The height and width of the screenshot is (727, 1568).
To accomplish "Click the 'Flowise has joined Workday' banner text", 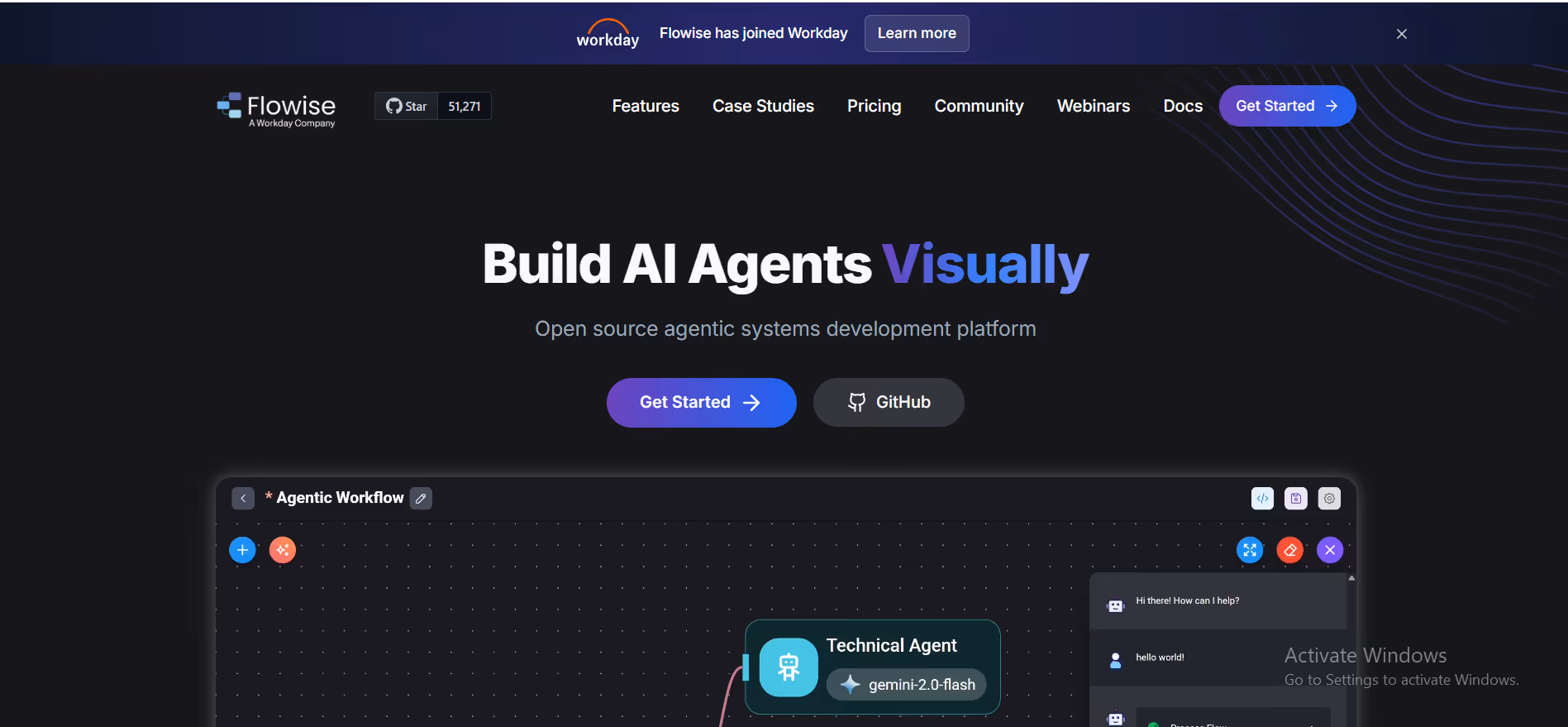I will (753, 33).
